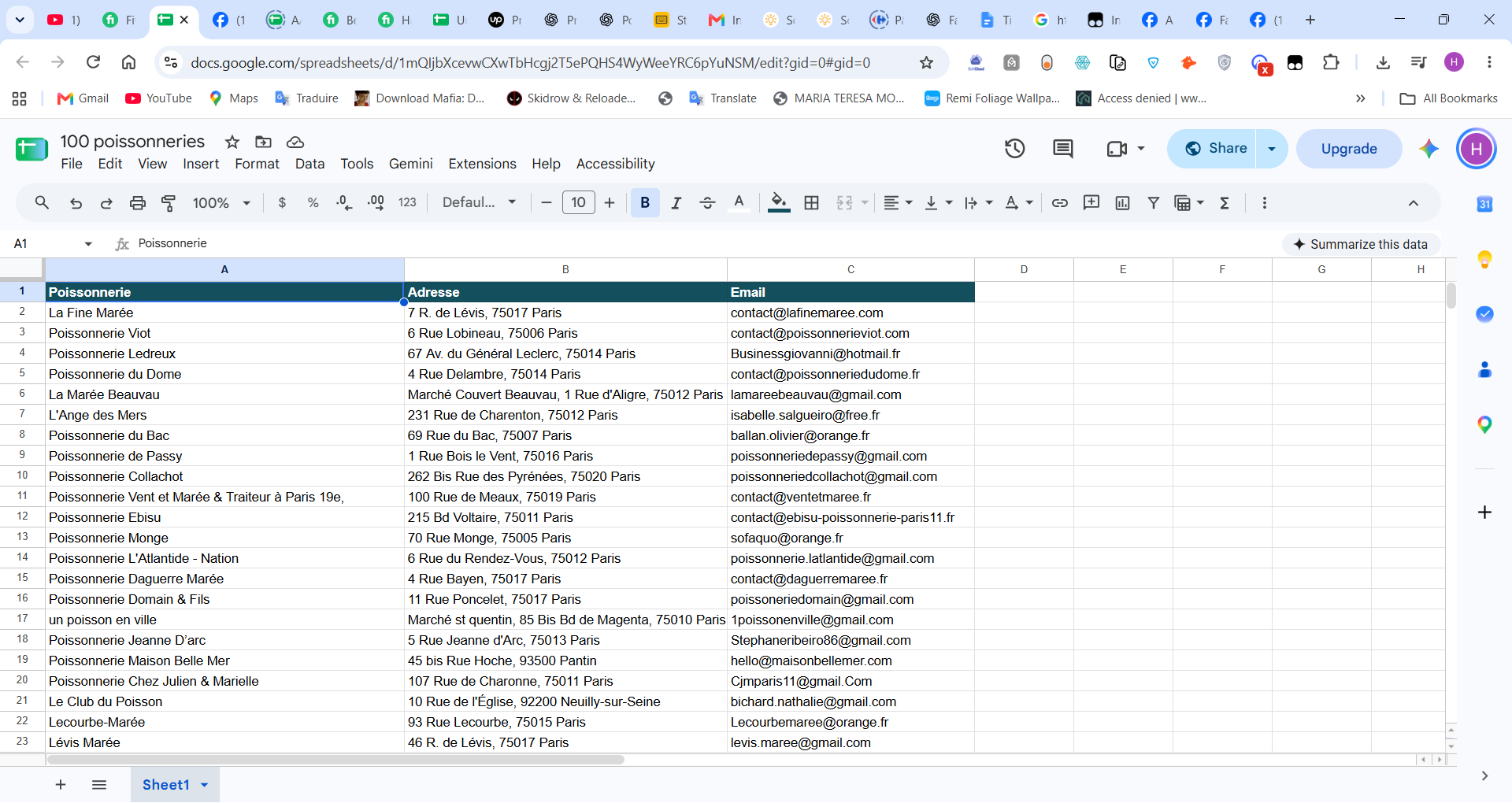The height and width of the screenshot is (803, 1512).
Task: Open the Default font dropdown
Action: click(479, 202)
